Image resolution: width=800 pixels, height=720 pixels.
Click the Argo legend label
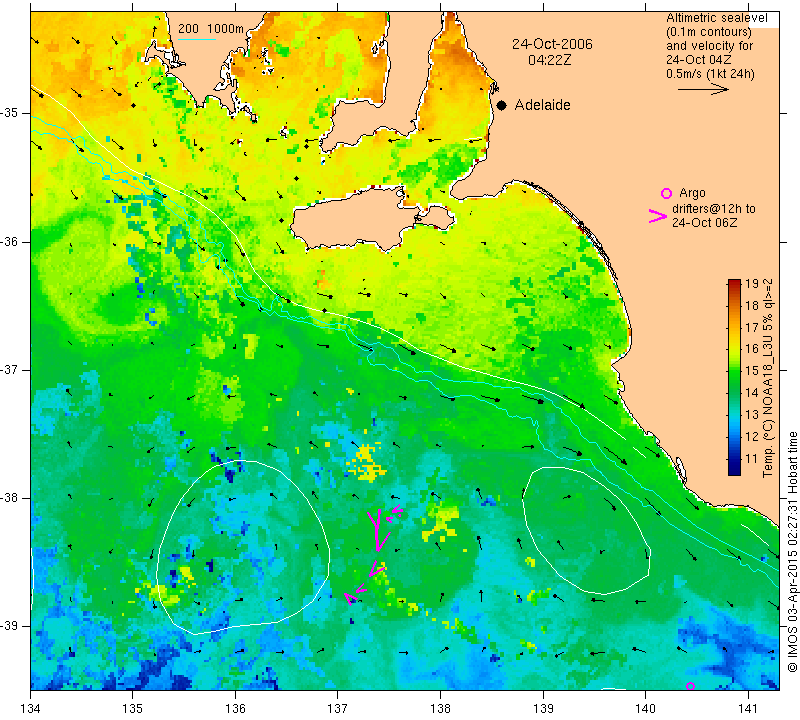pos(692,193)
